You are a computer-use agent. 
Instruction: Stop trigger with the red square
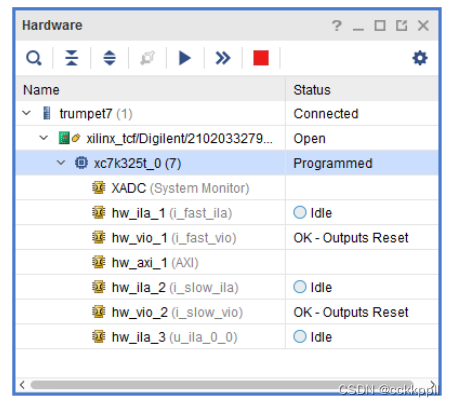261,58
